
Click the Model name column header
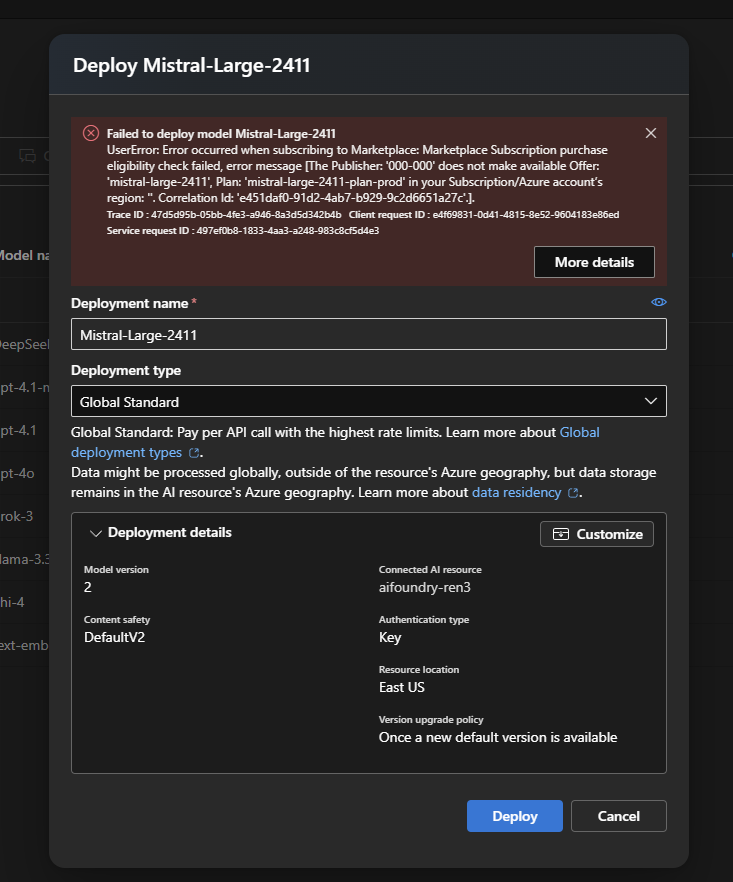25,255
